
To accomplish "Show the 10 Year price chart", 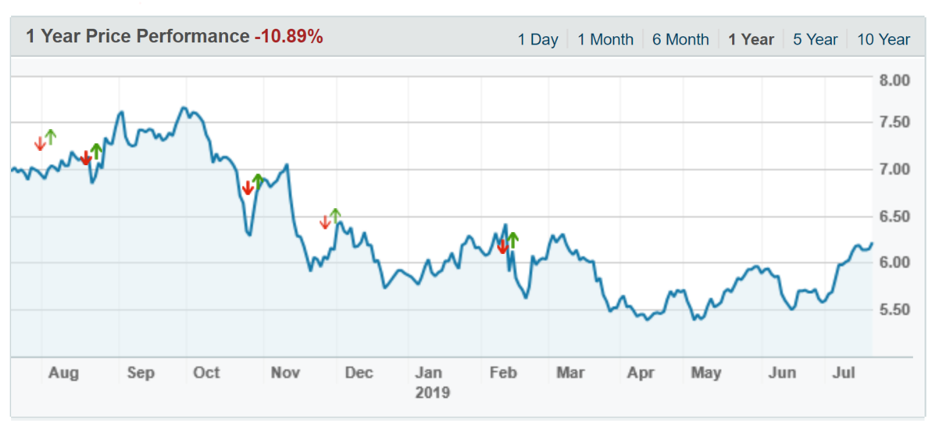I will [883, 40].
